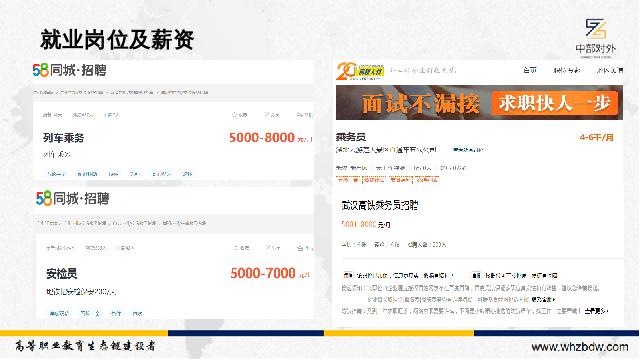
Task: Click the 面试不漏接 banner image
Action: (479, 102)
